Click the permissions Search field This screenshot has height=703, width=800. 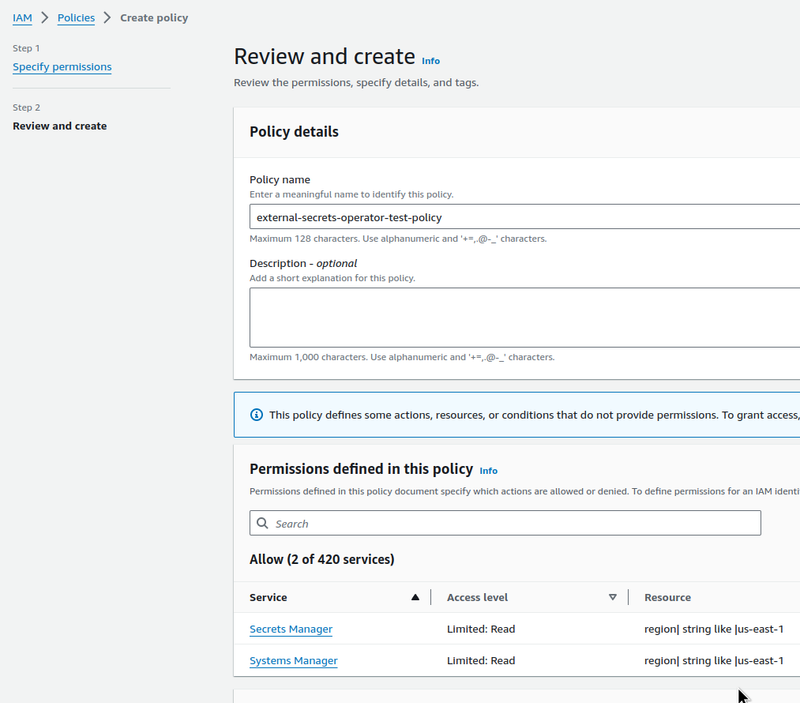pyautogui.click(x=505, y=523)
